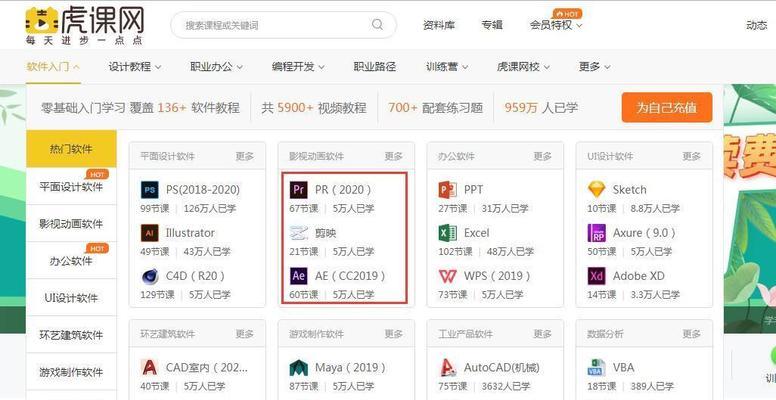776x400 pixels.
Task: Open the Maya（2019） course title
Action: 350,367
